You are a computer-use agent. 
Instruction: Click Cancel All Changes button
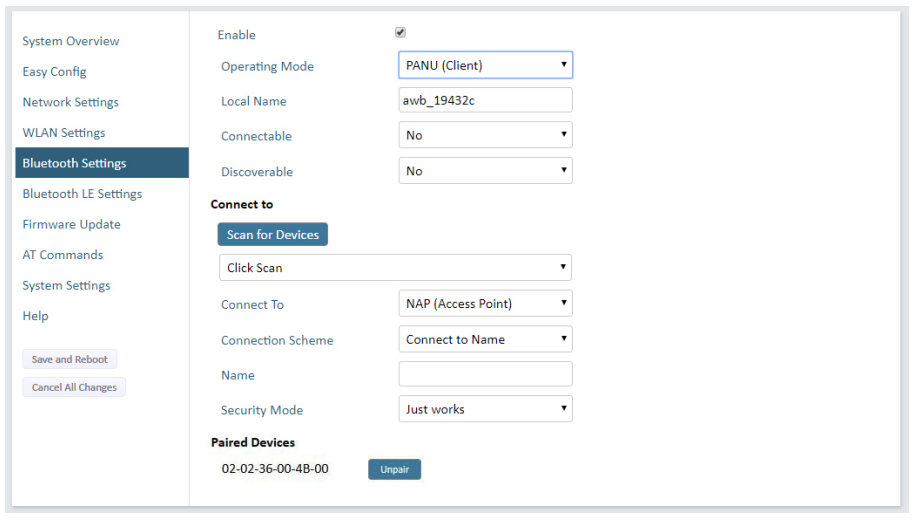pyautogui.click(x=75, y=387)
